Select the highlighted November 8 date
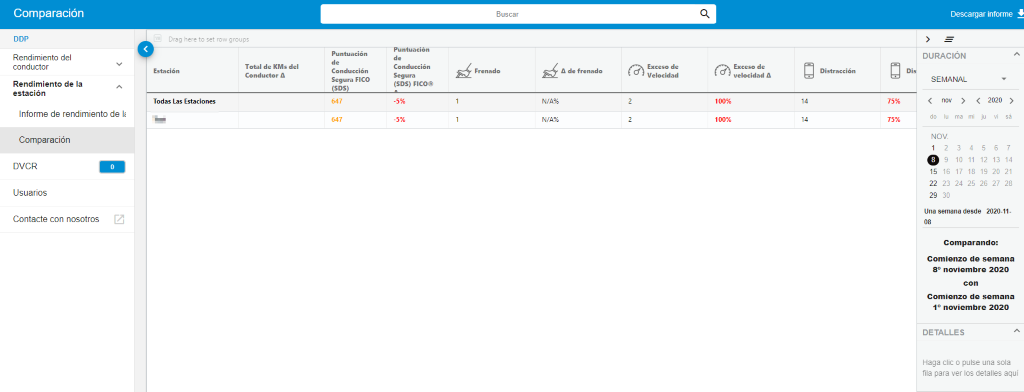1024x392 pixels. pos(933,160)
